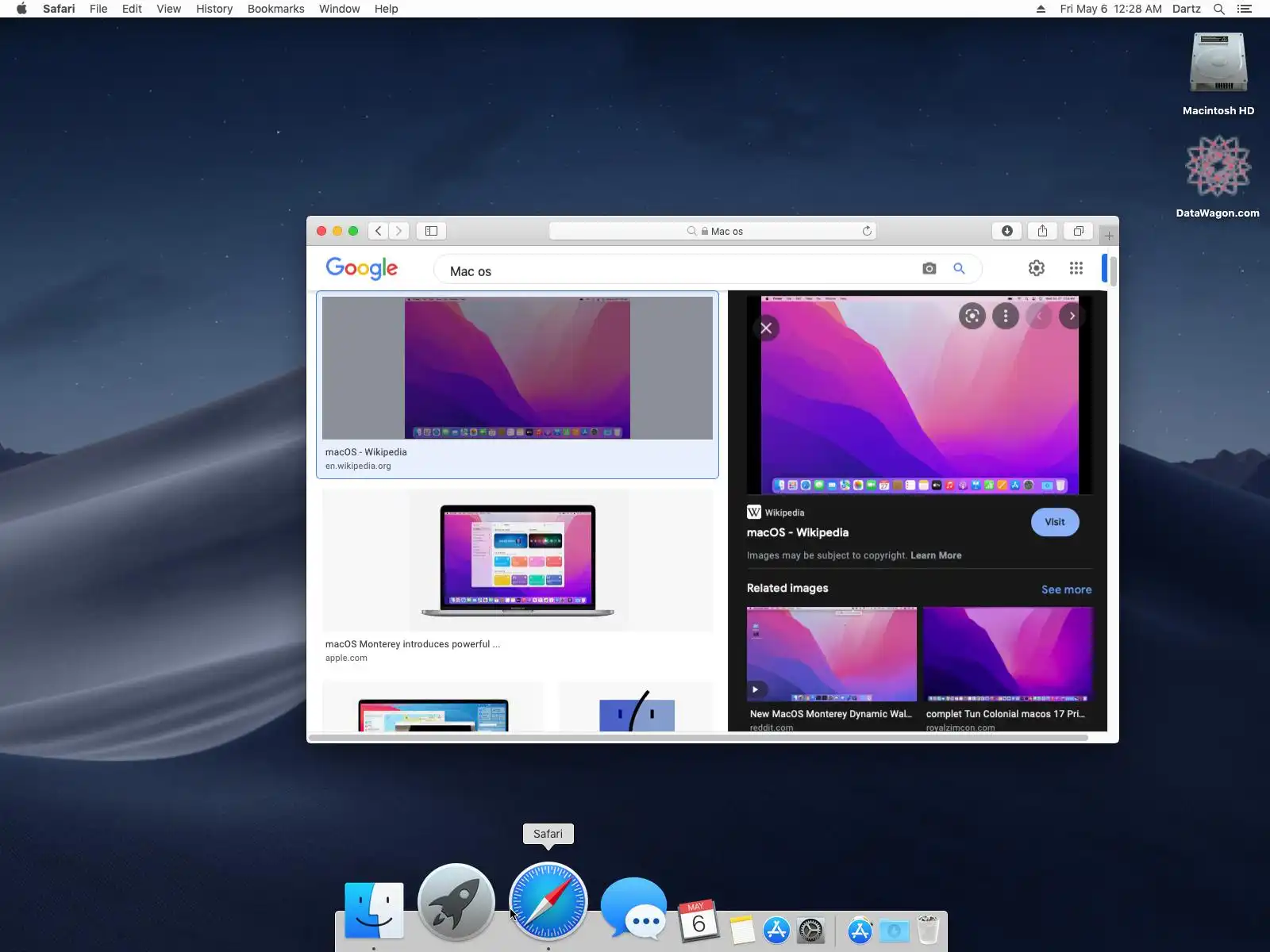Open the Trash in the Dock
This screenshot has height=952, width=1270.
[928, 929]
